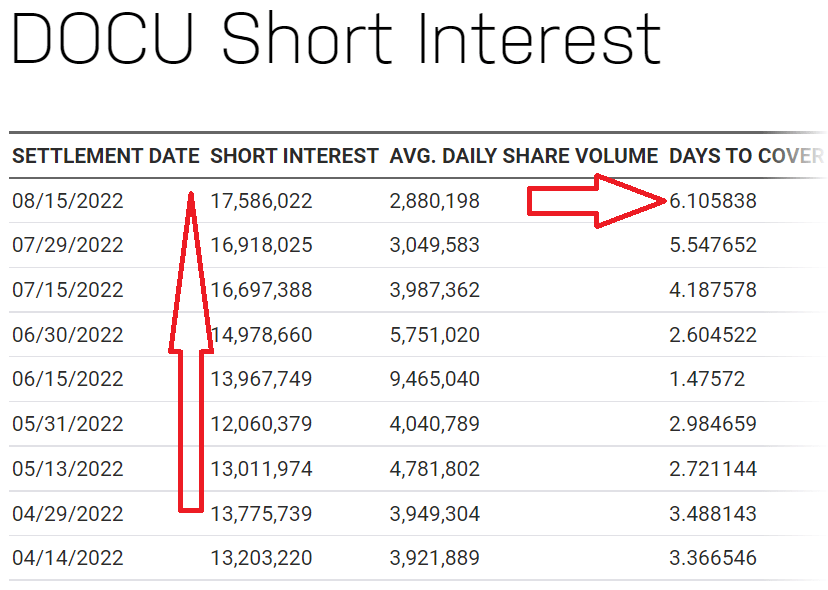Viewport: 828px width, 590px height.
Task: Click the red right-pointing arrow
Action: click(x=597, y=201)
